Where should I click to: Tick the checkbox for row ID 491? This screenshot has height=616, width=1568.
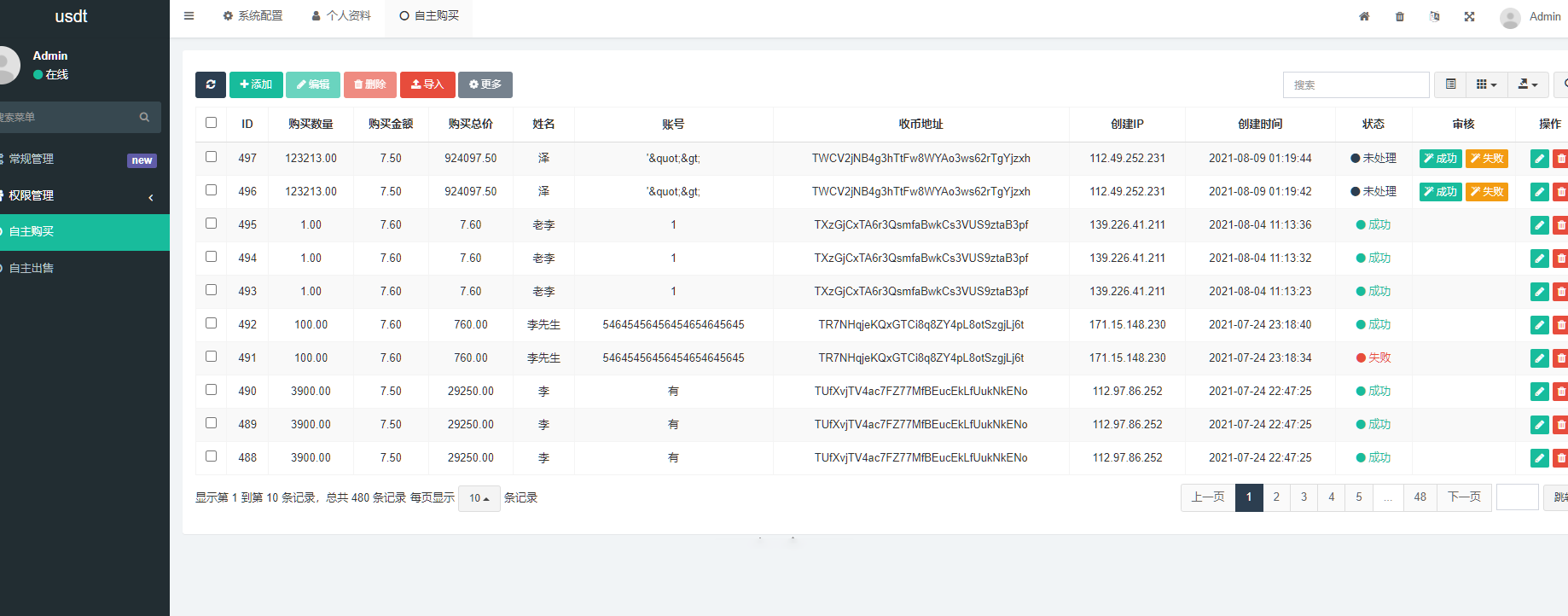pyautogui.click(x=211, y=357)
